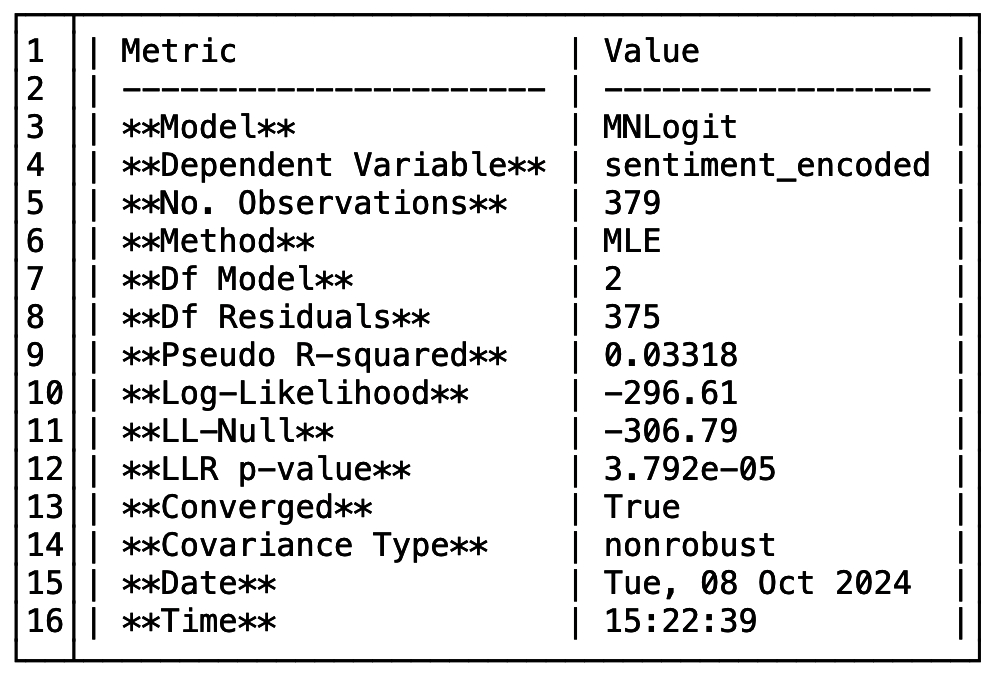
Task: Click the Converged value True
Action: [642, 507]
